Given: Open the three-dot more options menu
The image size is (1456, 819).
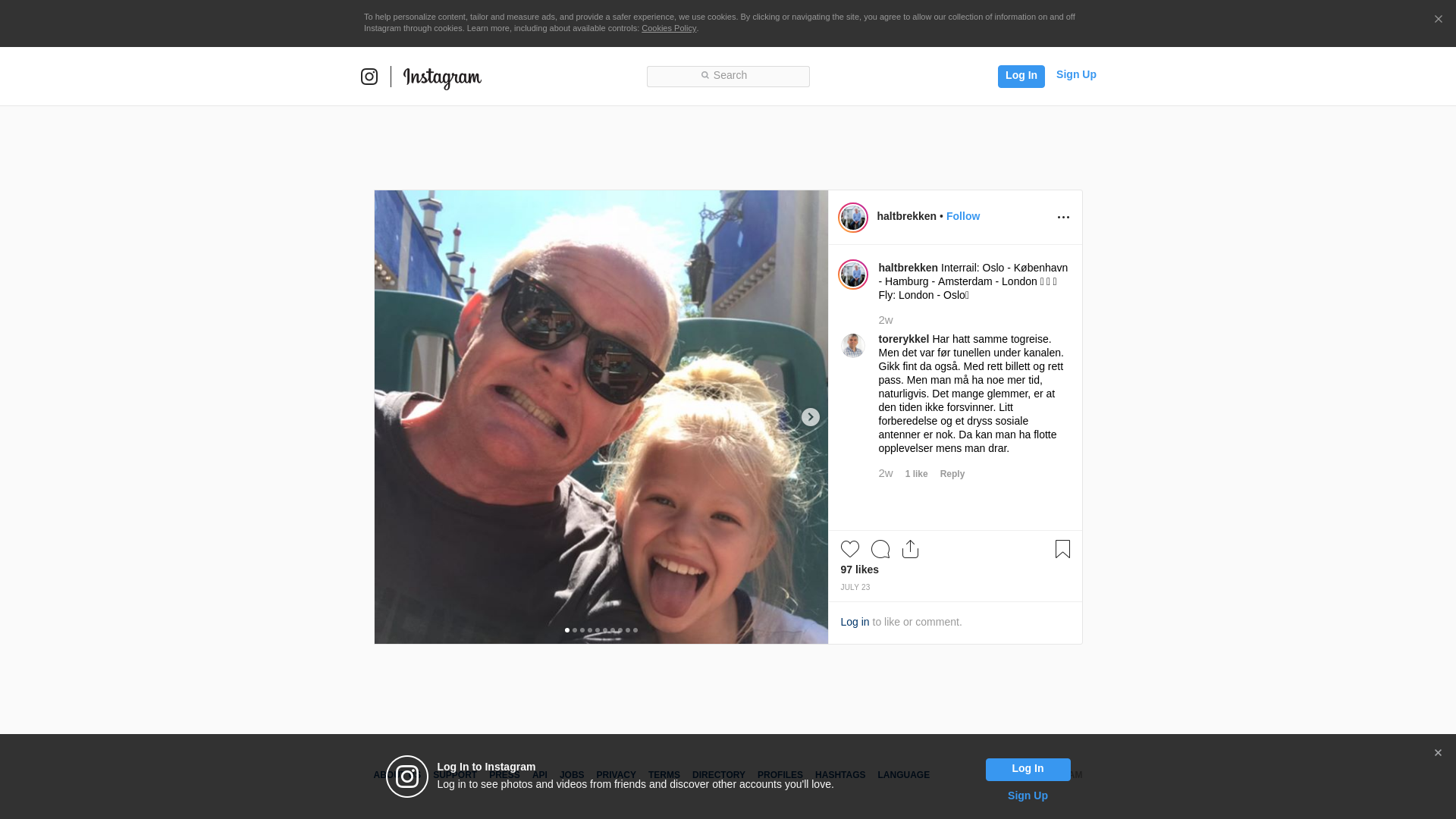Looking at the screenshot, I should [x=1063, y=218].
